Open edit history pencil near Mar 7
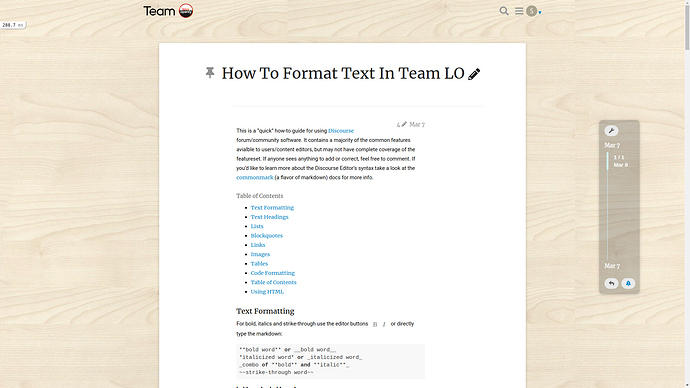The height and width of the screenshot is (388, 690). click(401, 124)
